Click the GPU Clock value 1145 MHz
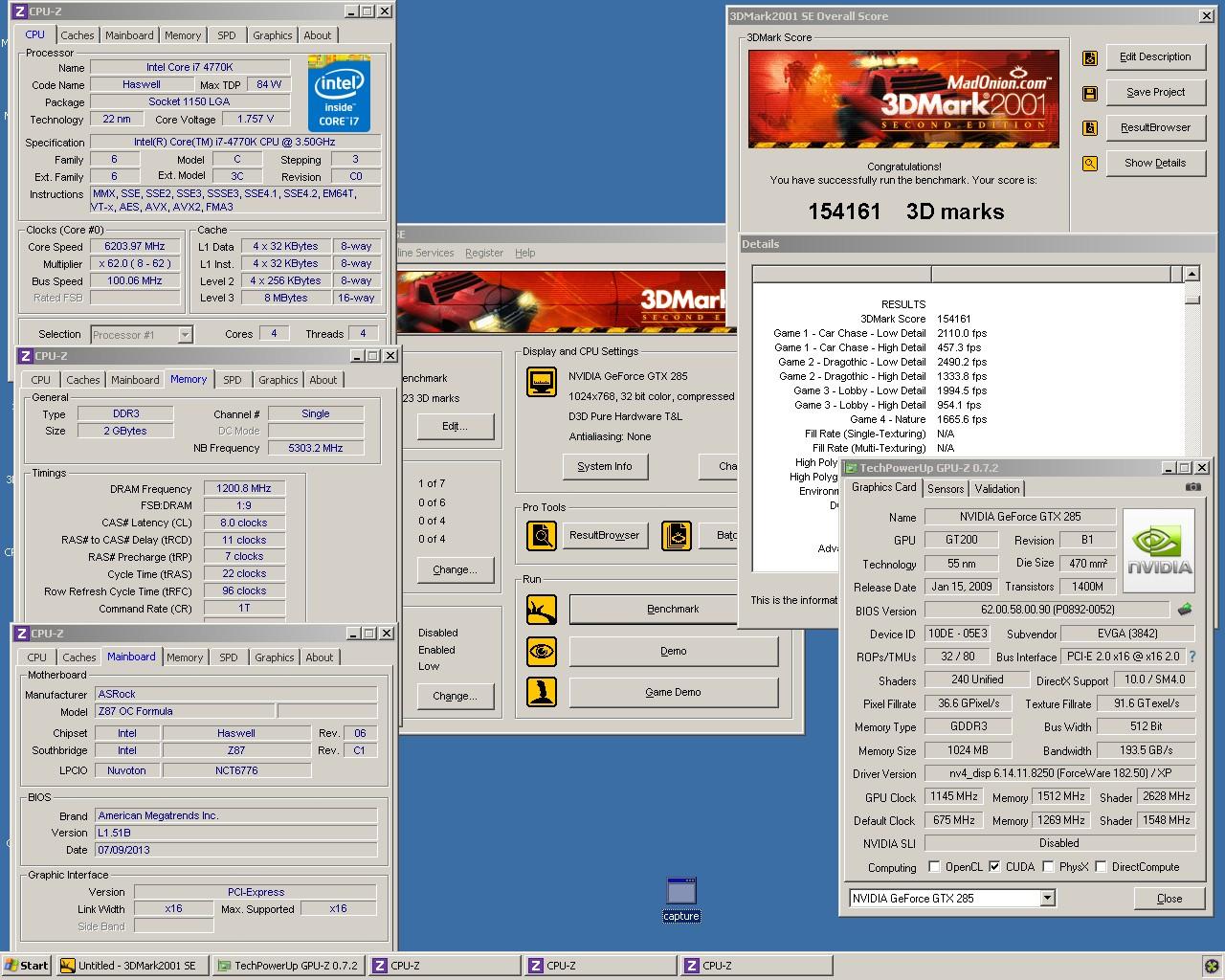 954,797
